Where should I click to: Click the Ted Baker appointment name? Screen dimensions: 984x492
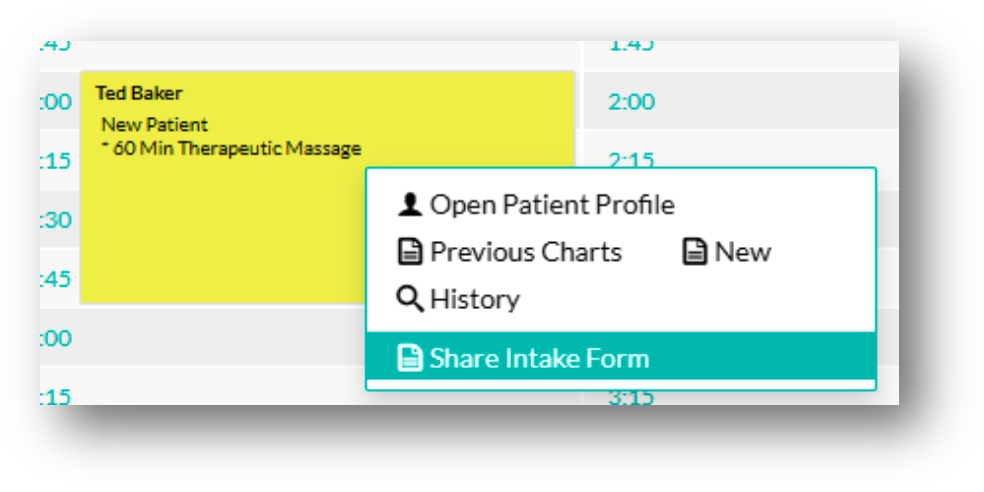(x=139, y=93)
